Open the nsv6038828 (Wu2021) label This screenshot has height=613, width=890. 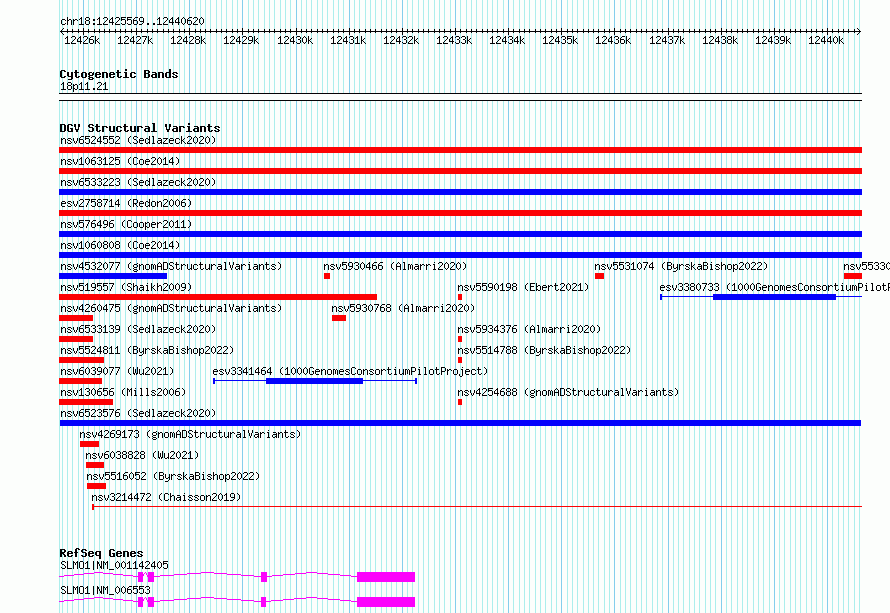142,455
